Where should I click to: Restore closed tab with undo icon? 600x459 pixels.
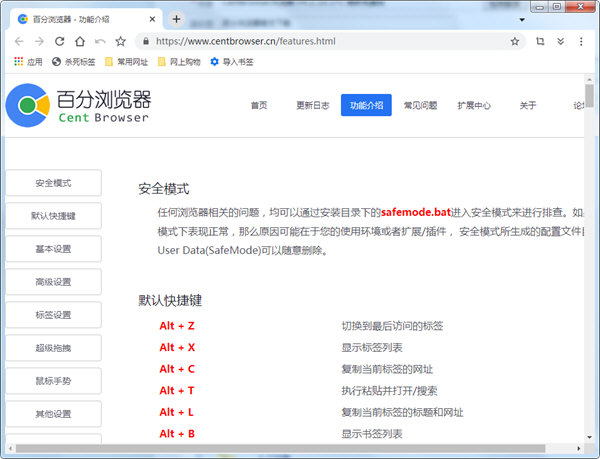coord(100,41)
